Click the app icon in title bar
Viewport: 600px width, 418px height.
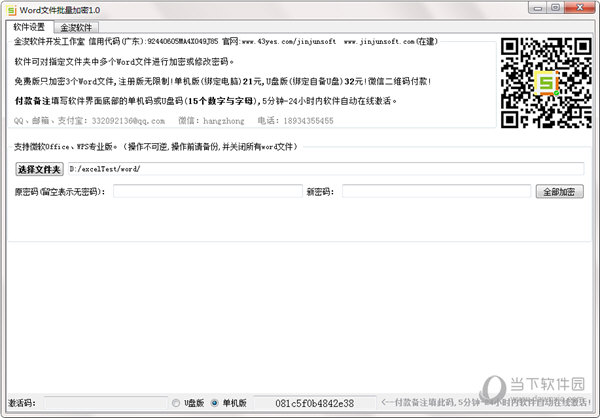click(x=12, y=10)
